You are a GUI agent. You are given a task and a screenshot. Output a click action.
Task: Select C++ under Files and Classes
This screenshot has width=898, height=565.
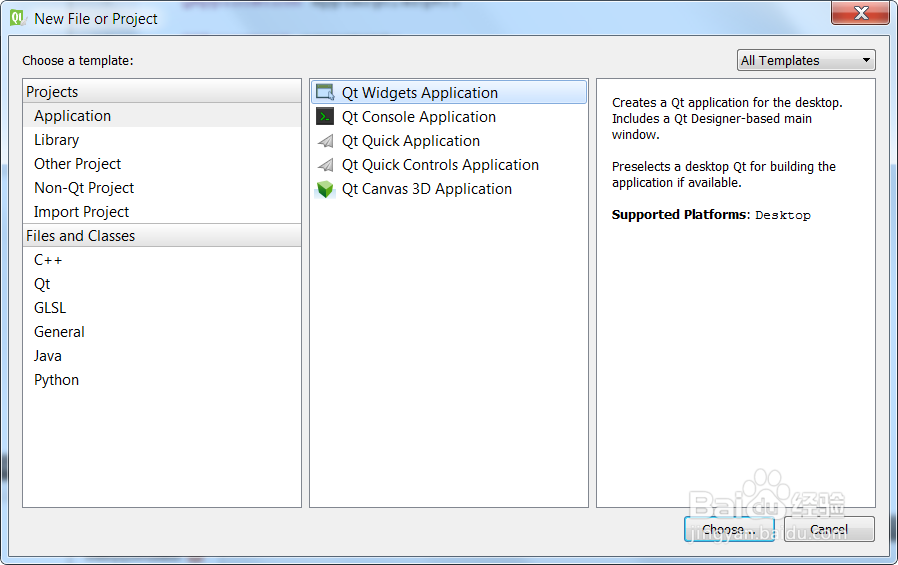162,260
